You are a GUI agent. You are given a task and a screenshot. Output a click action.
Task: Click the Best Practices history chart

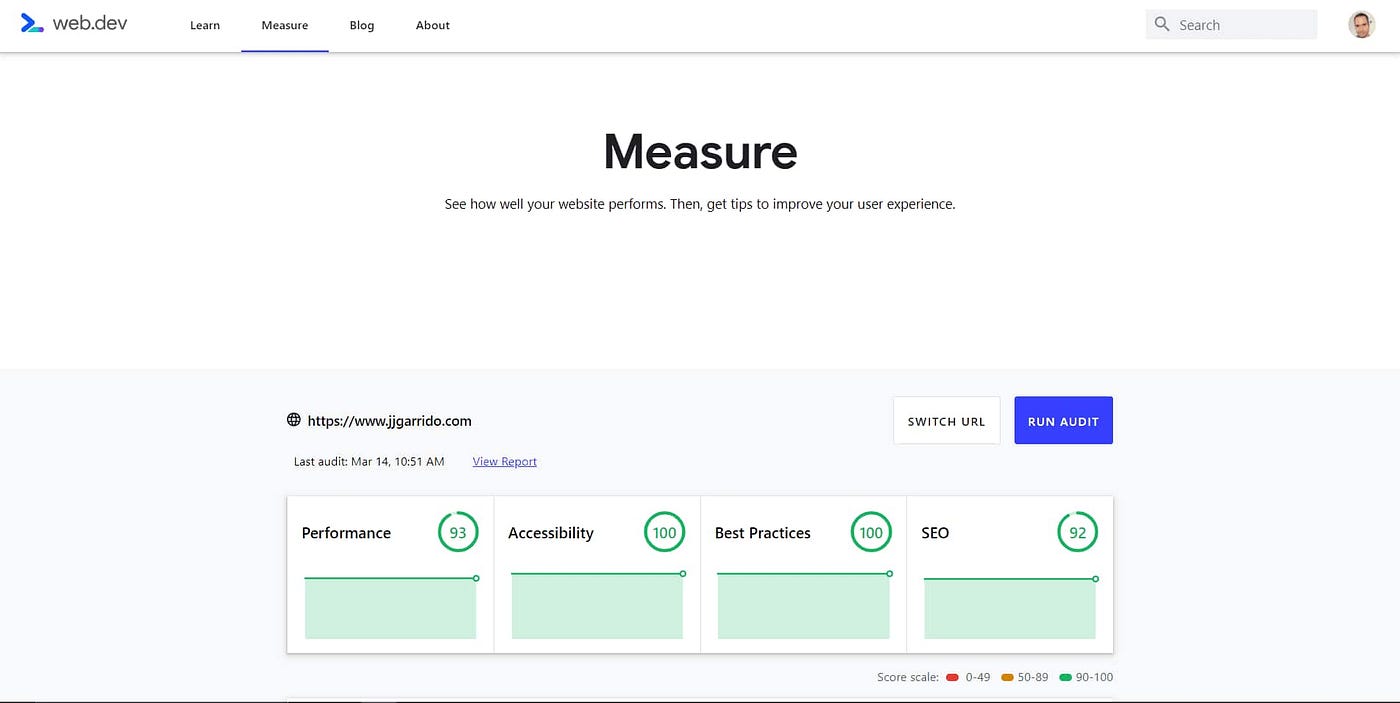point(803,604)
